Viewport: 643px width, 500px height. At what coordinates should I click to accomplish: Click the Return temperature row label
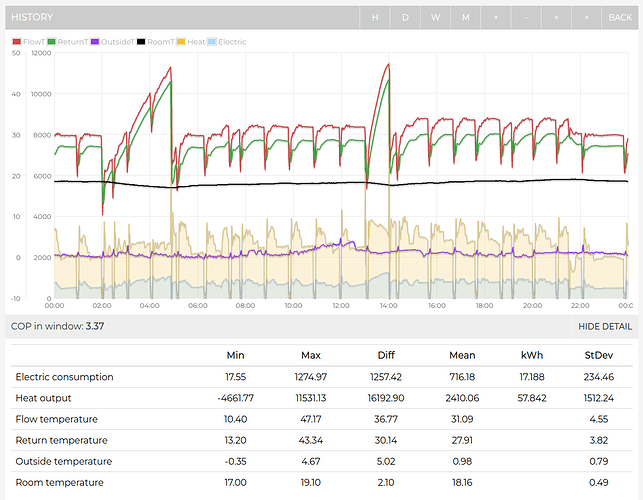pos(62,440)
